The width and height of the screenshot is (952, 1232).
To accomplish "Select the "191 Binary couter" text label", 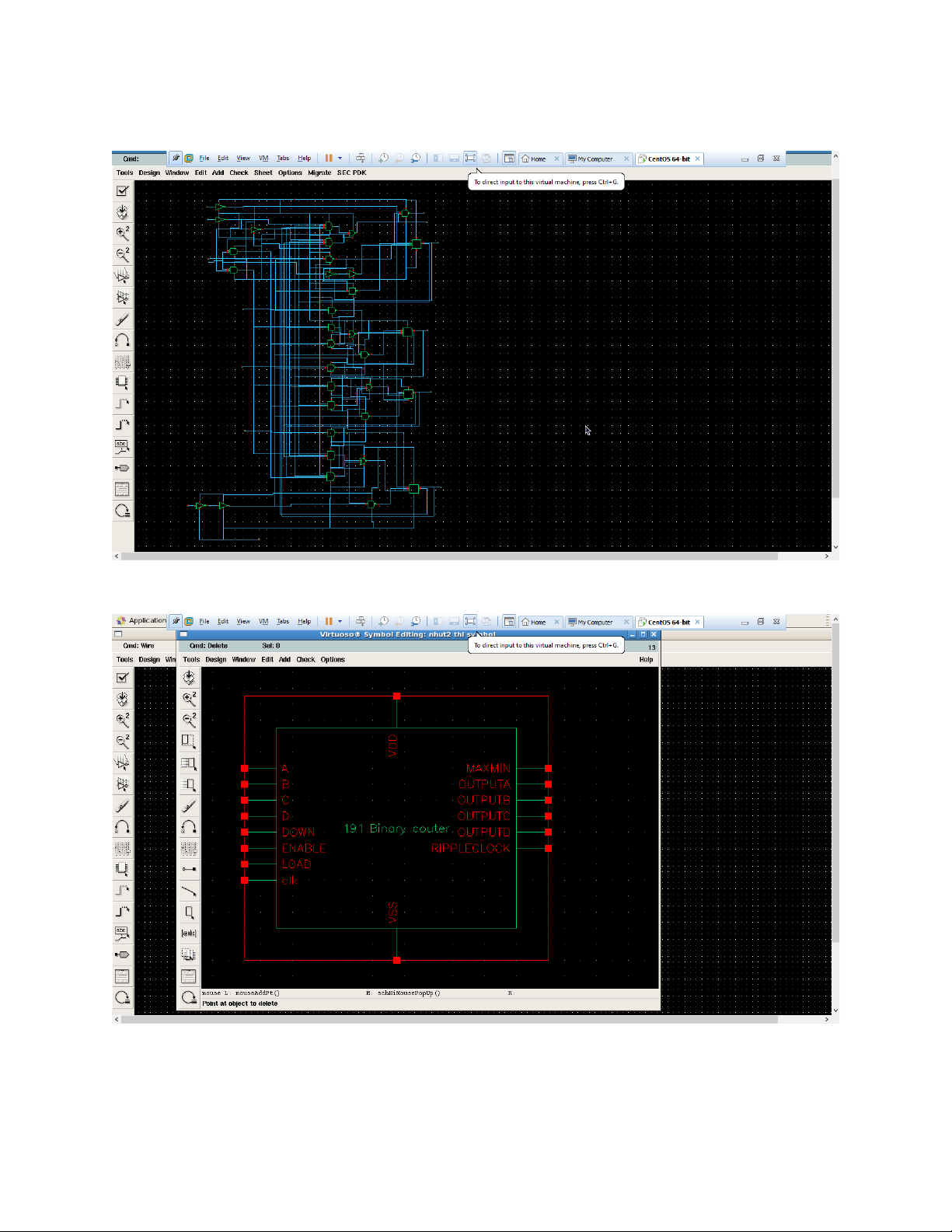I will coord(397,829).
